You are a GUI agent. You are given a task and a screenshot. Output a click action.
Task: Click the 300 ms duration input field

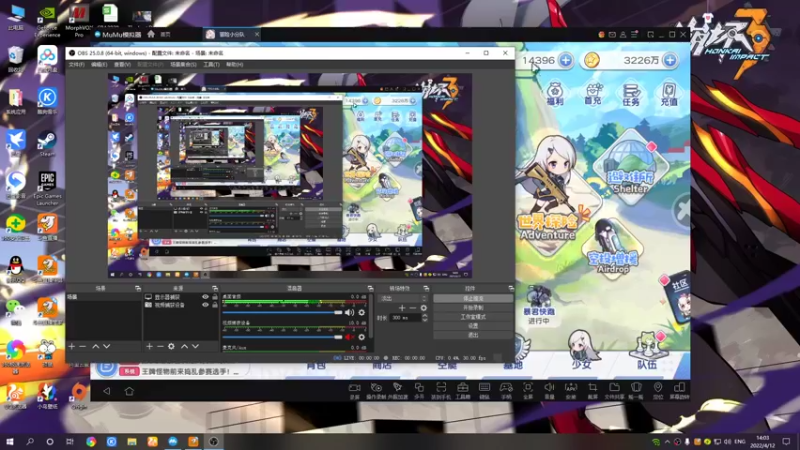[x=406, y=317]
